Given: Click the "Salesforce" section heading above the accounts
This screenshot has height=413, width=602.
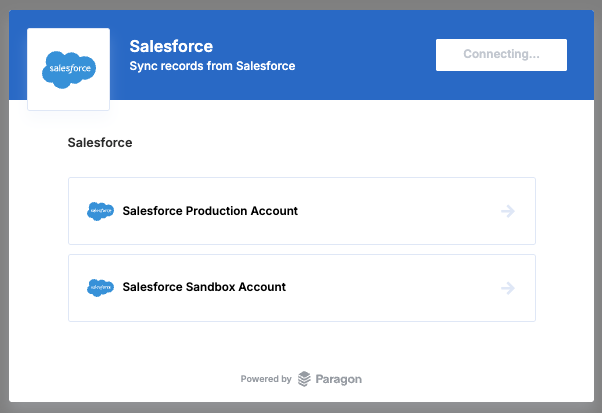Looking at the screenshot, I should [100, 143].
